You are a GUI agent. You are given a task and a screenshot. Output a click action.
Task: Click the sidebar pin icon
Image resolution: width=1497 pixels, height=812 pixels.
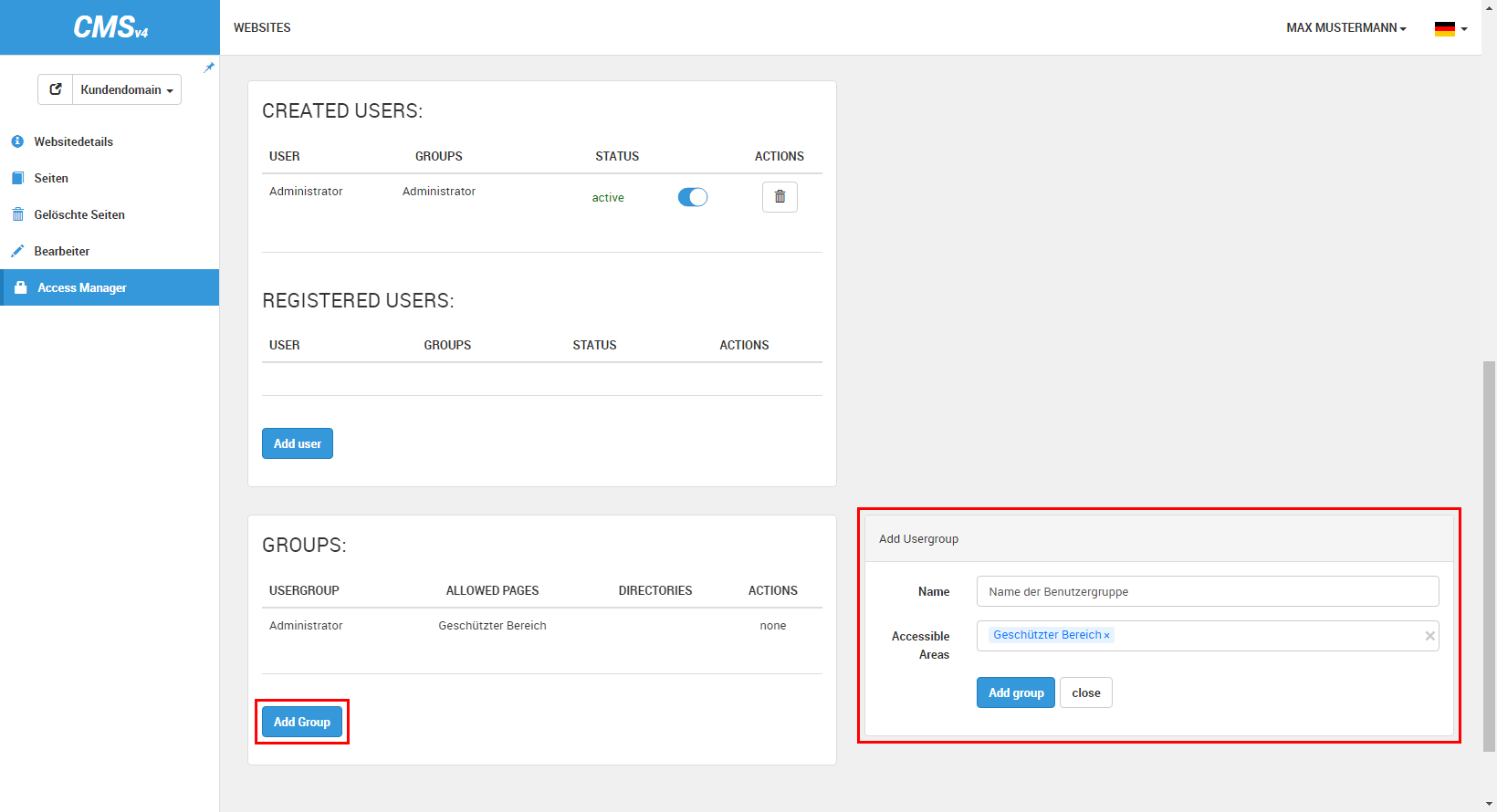(209, 68)
